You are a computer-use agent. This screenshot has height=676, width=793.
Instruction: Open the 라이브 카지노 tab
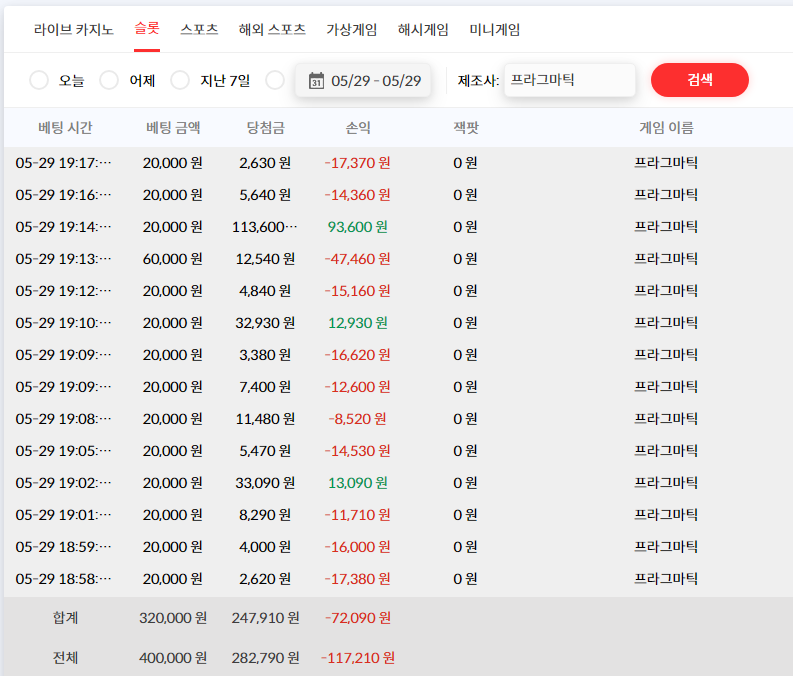coord(74,30)
